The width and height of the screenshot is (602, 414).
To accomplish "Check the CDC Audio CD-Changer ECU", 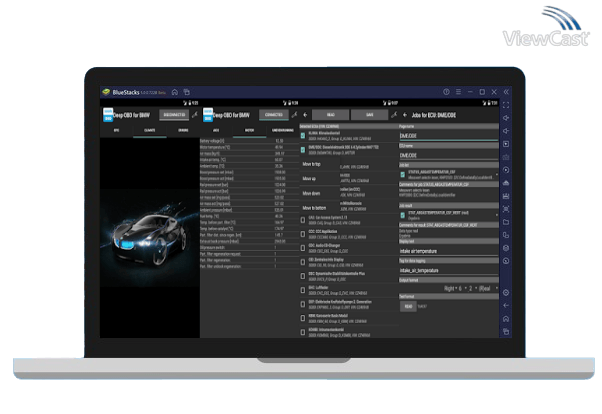I will coord(303,248).
